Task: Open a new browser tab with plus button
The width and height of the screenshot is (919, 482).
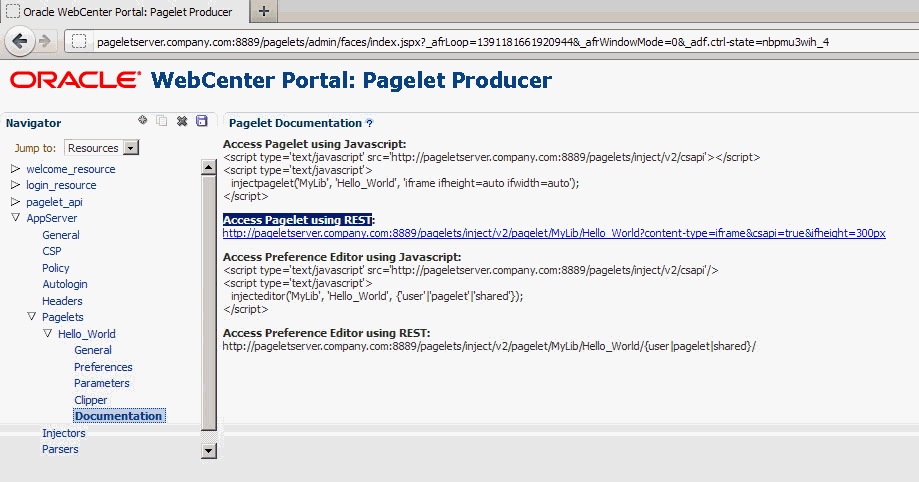Action: click(264, 11)
